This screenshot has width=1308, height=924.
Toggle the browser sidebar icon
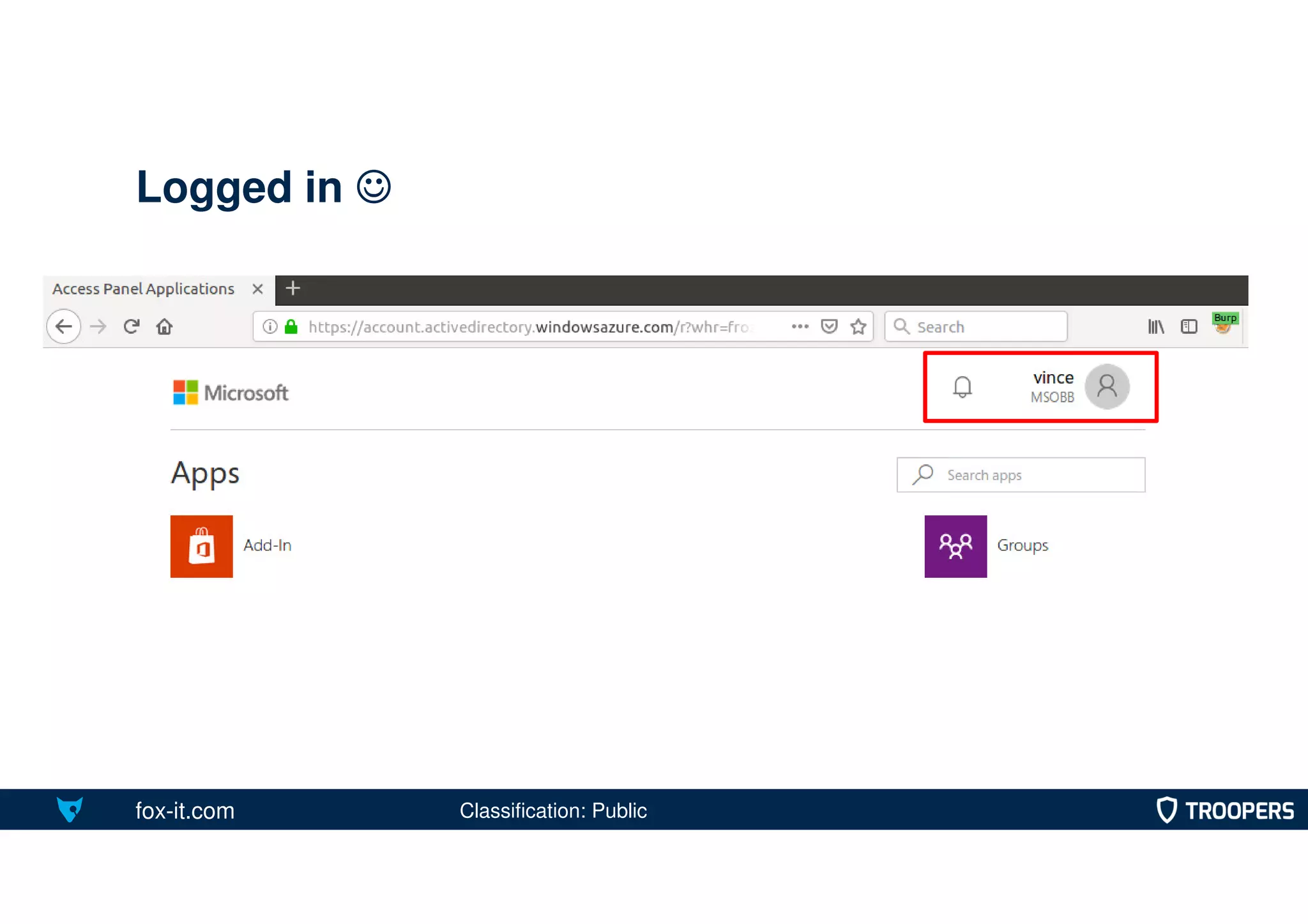coord(1189,327)
